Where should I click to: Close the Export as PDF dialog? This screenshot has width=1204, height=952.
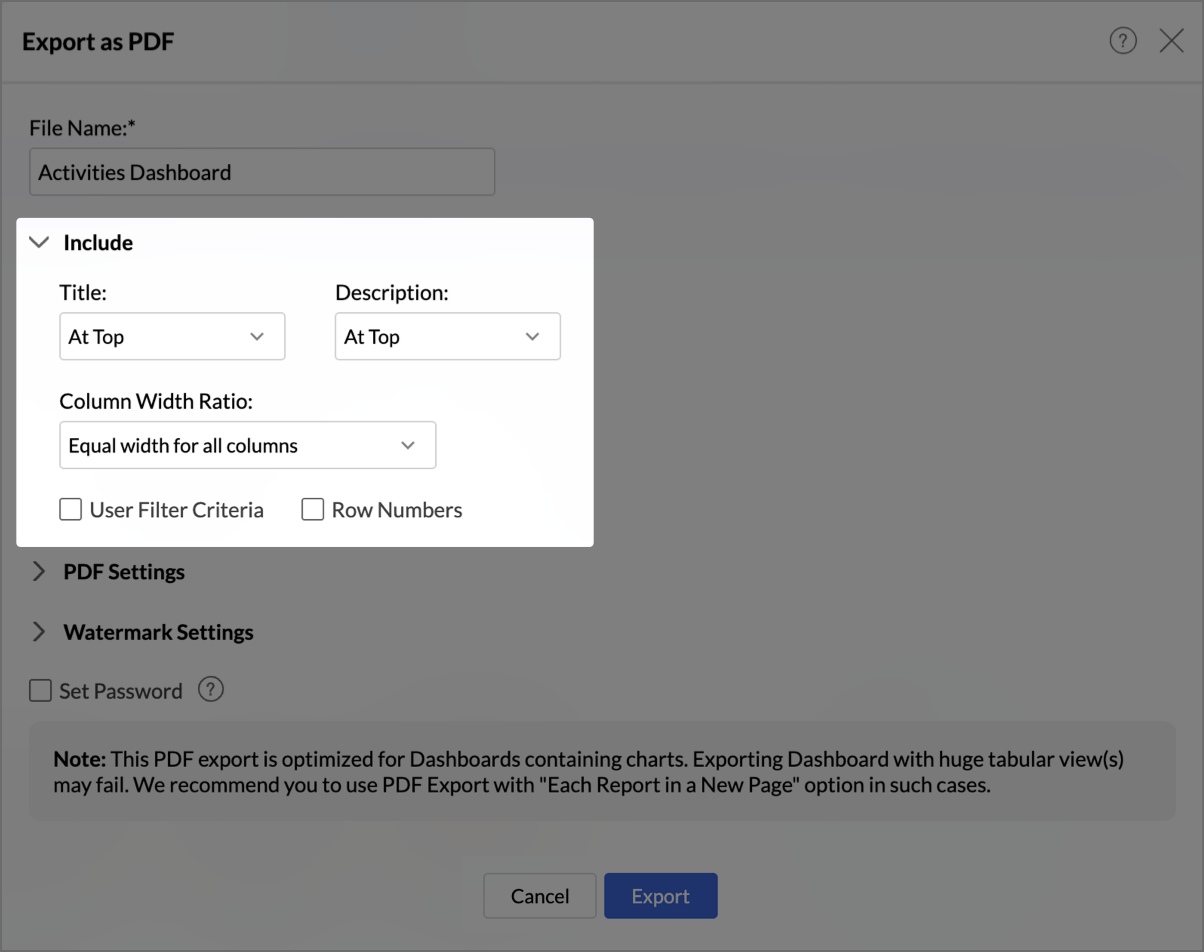[x=1171, y=41]
